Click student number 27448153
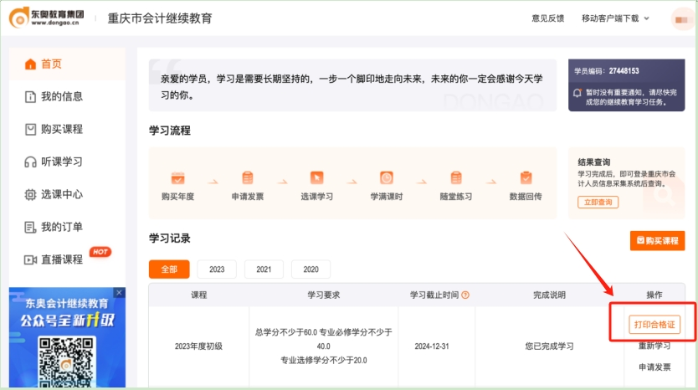Screen dimensions: 698x390 coord(624,71)
